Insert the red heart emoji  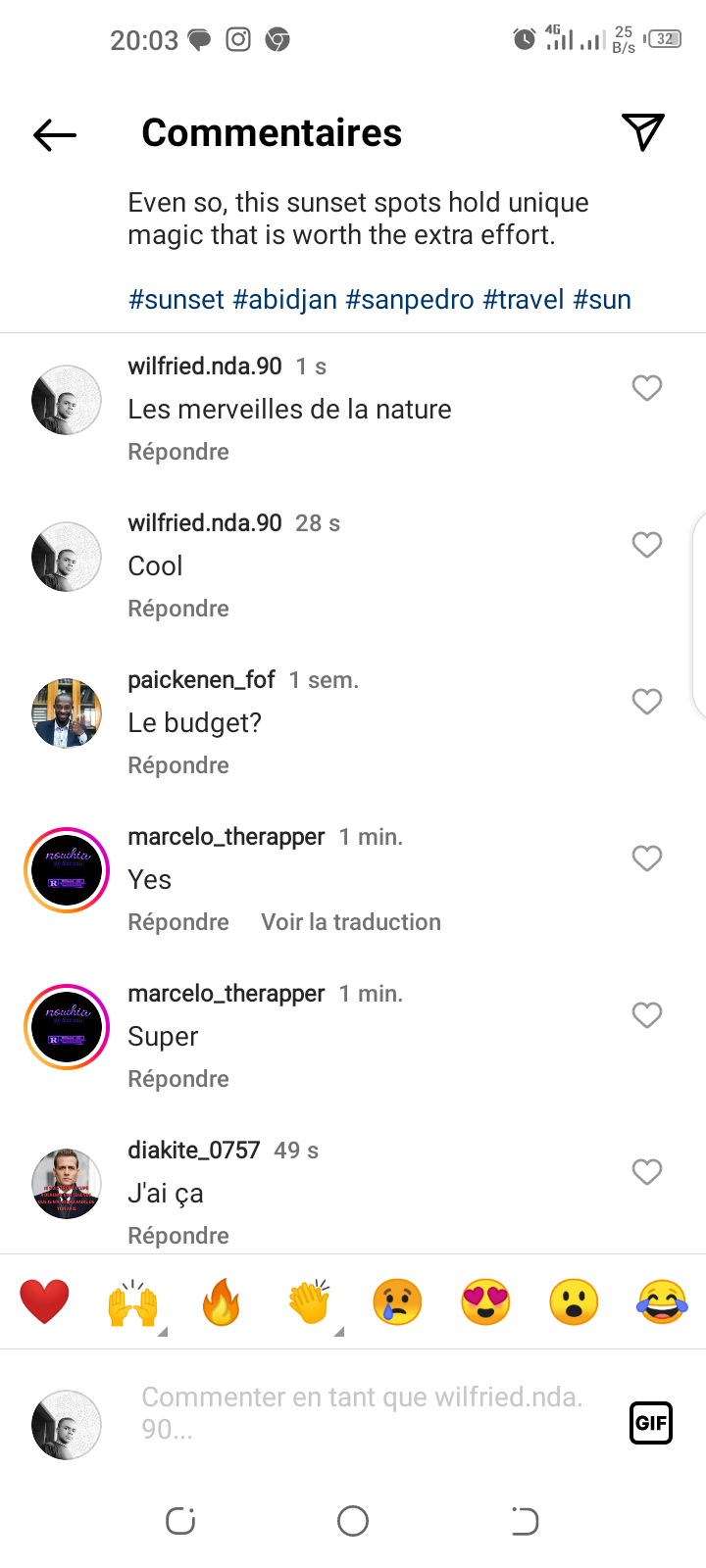[x=45, y=1302]
